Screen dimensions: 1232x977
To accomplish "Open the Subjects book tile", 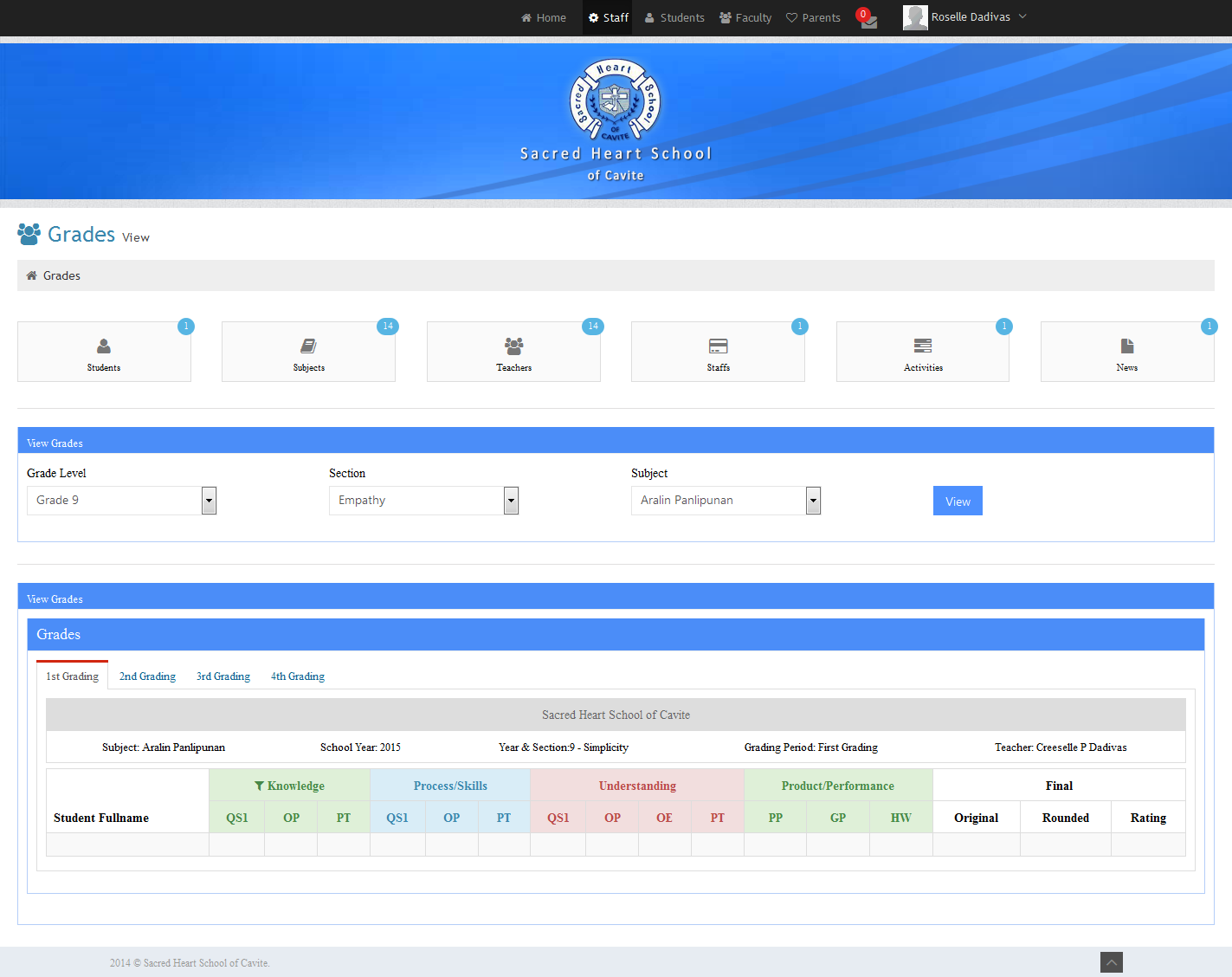I will click(308, 352).
